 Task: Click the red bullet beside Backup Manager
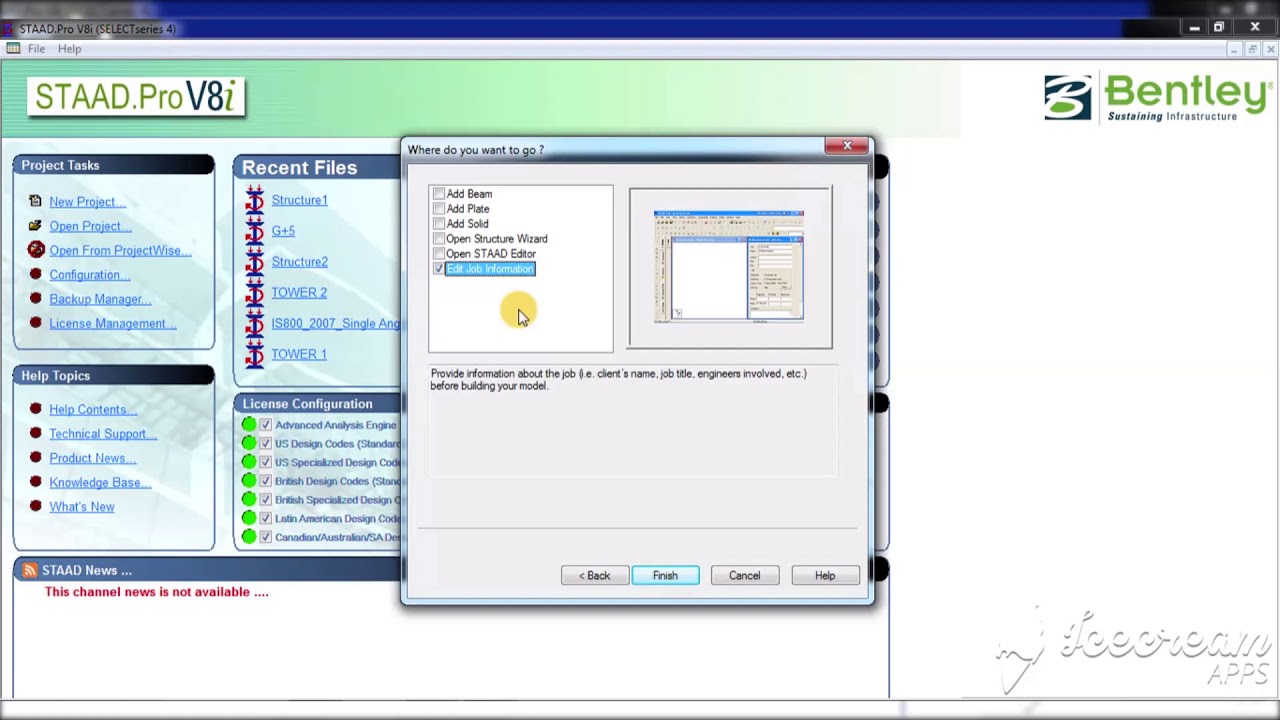tap(36, 299)
